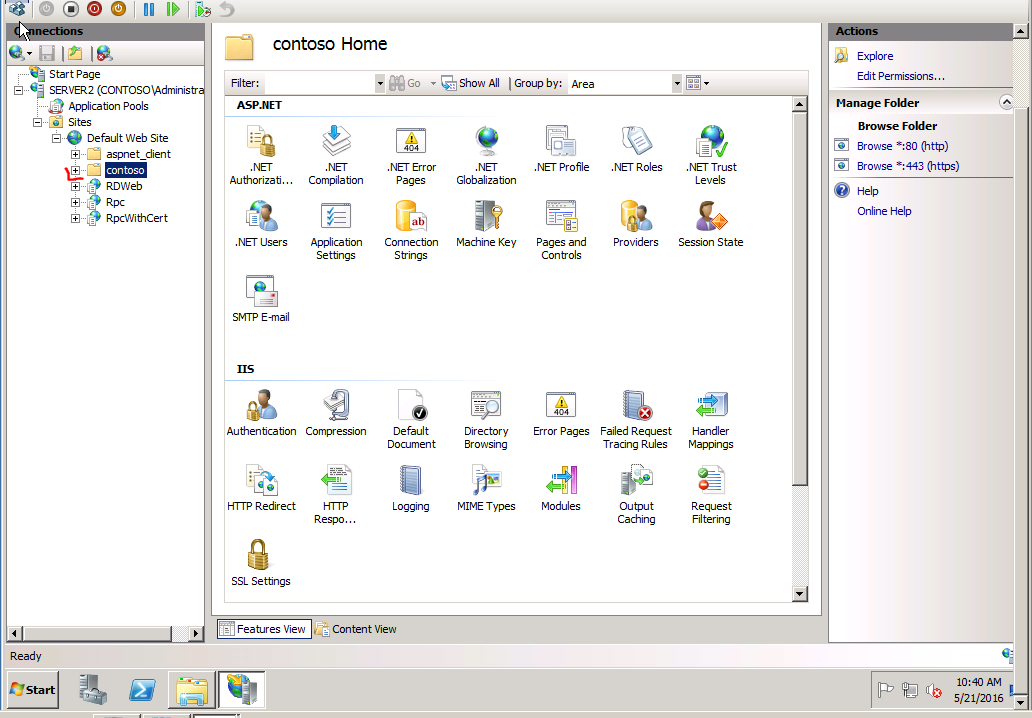This screenshot has height=718, width=1032.
Task: Collapse the SERVER2 tree node
Action: point(18,90)
